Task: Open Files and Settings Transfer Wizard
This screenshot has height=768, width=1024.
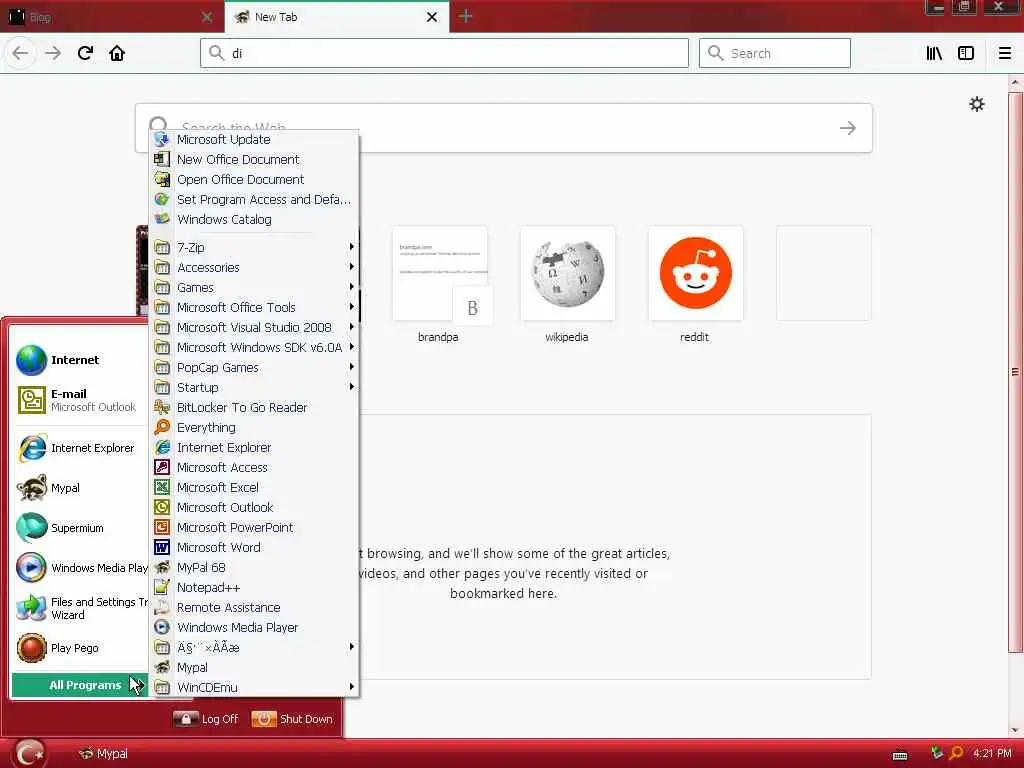Action: tap(80, 608)
